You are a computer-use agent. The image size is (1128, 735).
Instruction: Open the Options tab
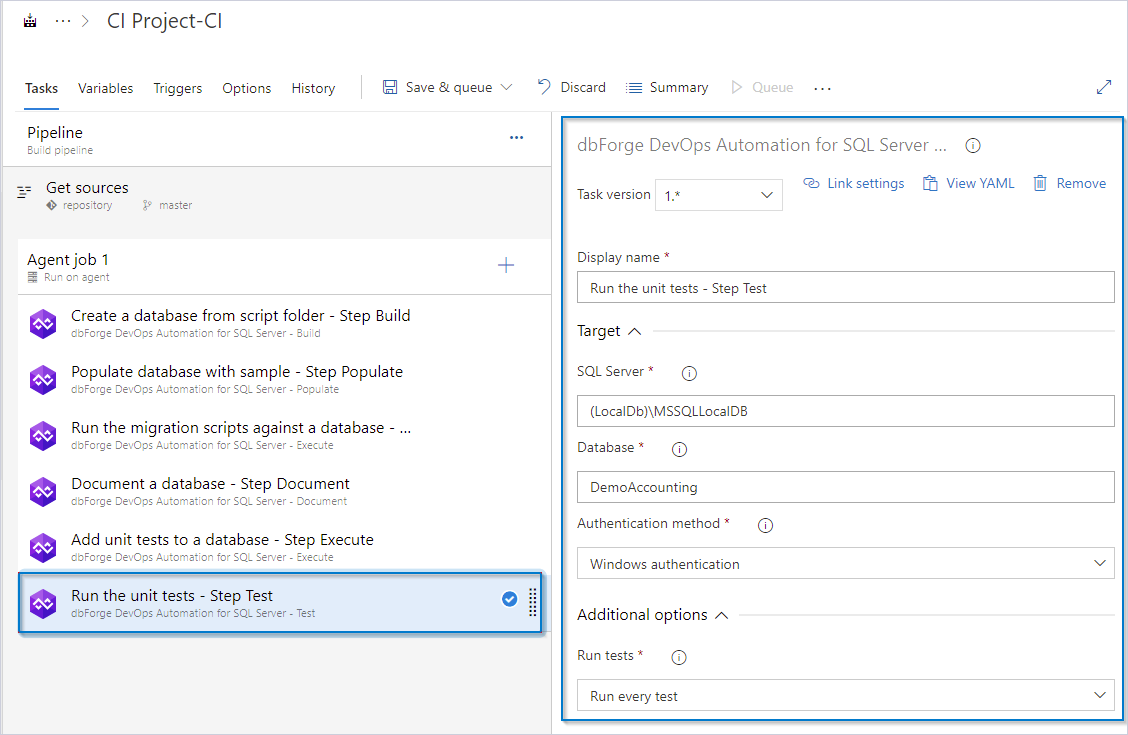click(x=246, y=88)
